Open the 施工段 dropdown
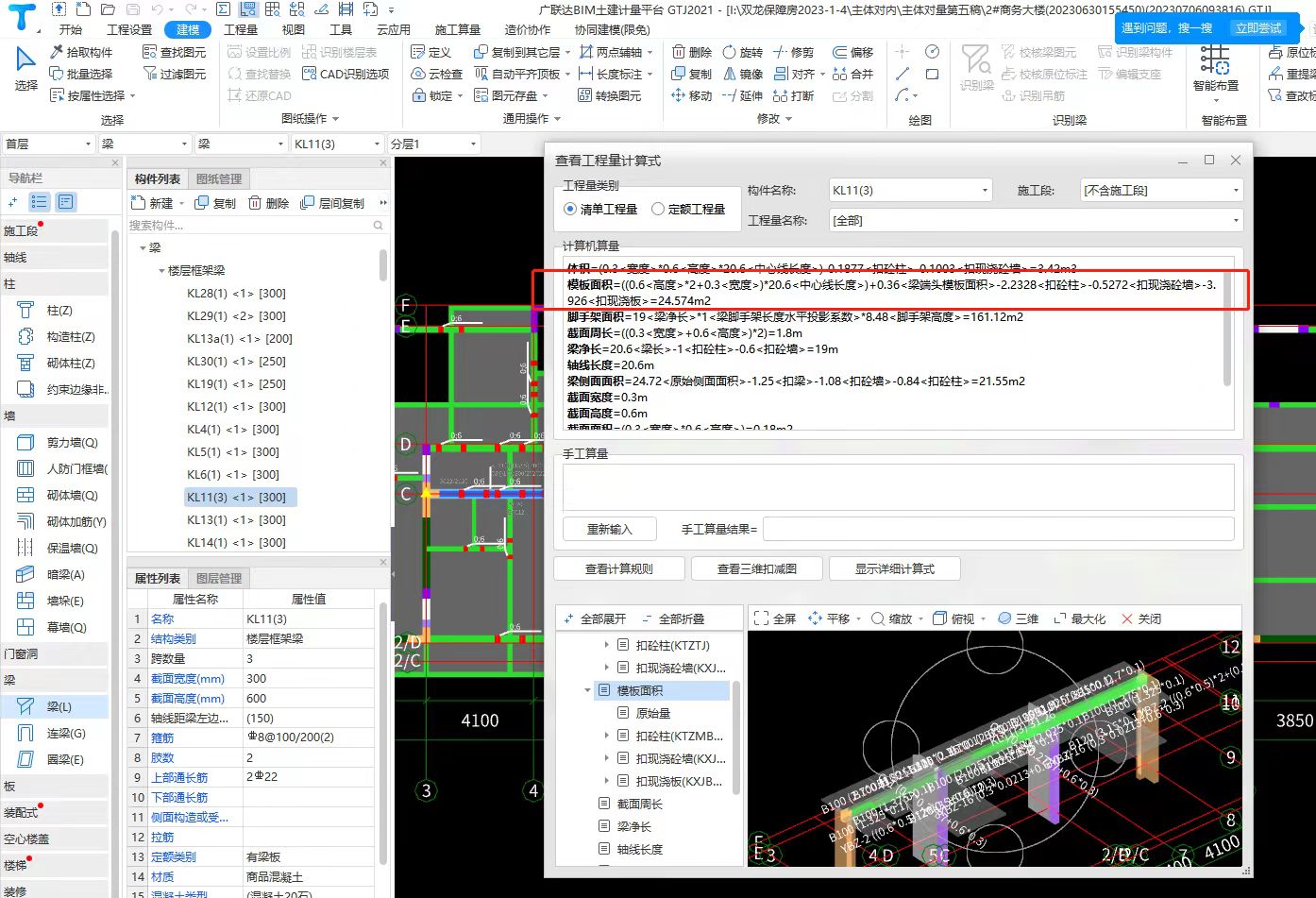 [x=1161, y=190]
